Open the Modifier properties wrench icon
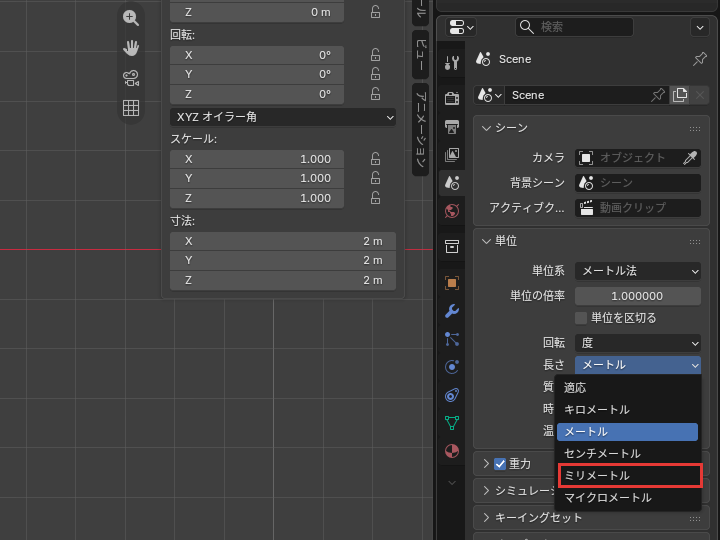This screenshot has width=720, height=540. [x=452, y=311]
